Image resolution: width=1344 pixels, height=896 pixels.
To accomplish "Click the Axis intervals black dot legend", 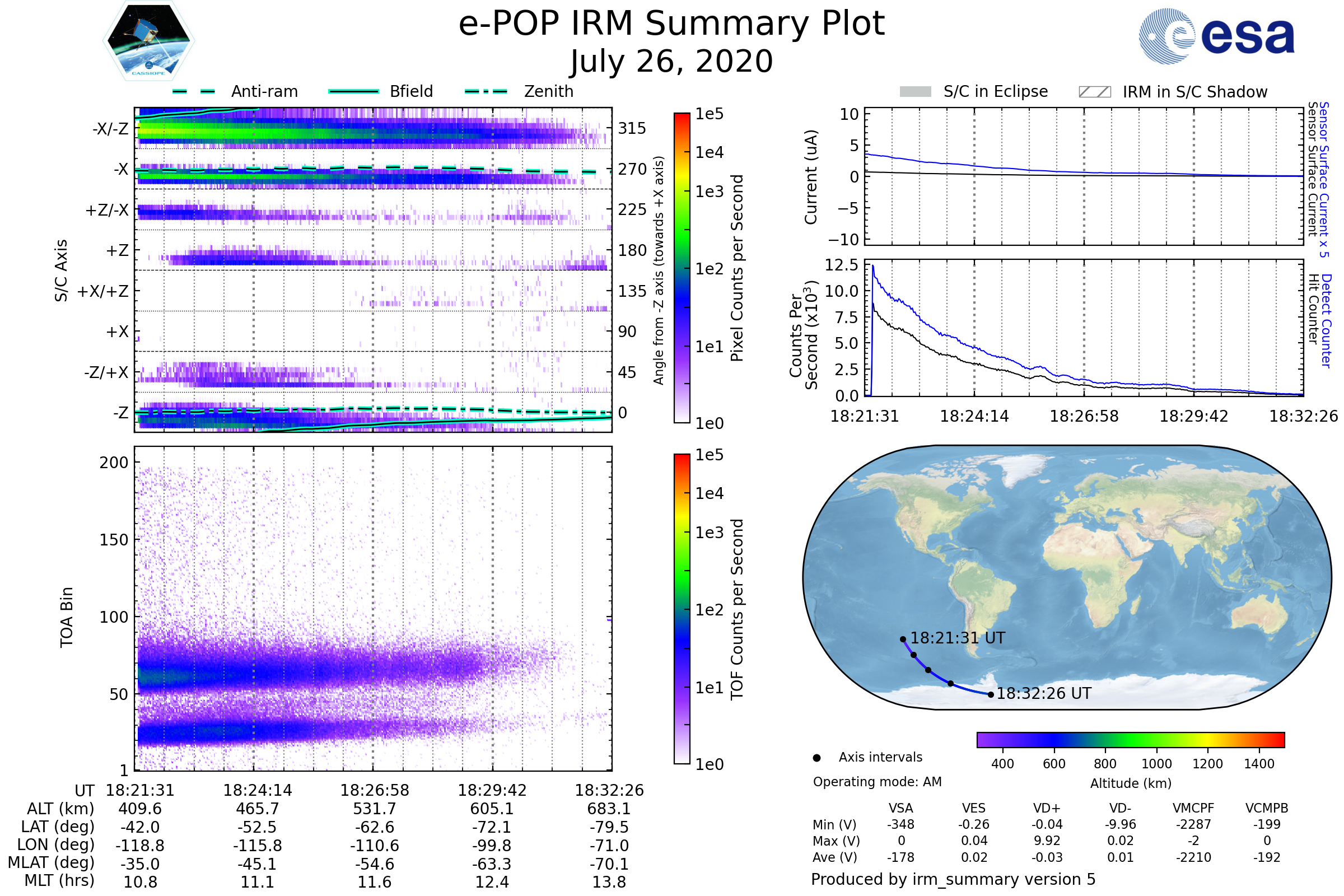I will point(816,758).
